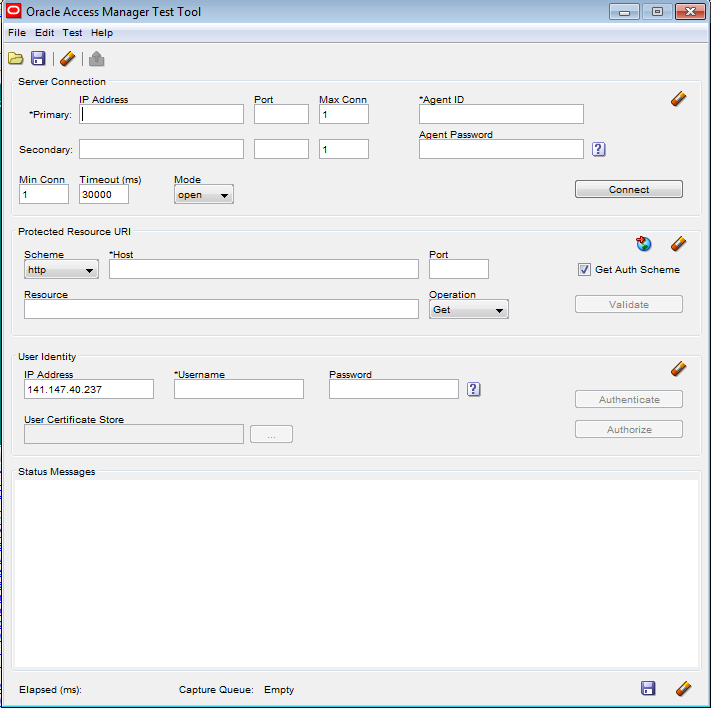Open the Edit menu

(44, 33)
